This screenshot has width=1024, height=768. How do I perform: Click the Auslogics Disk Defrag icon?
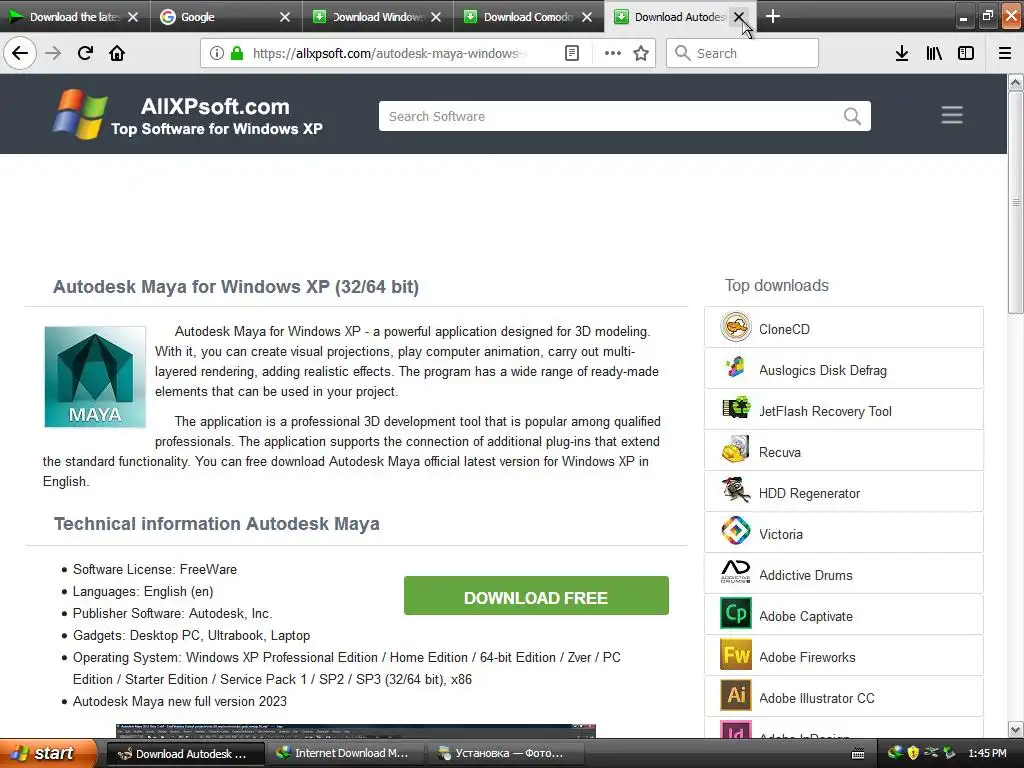pos(735,368)
